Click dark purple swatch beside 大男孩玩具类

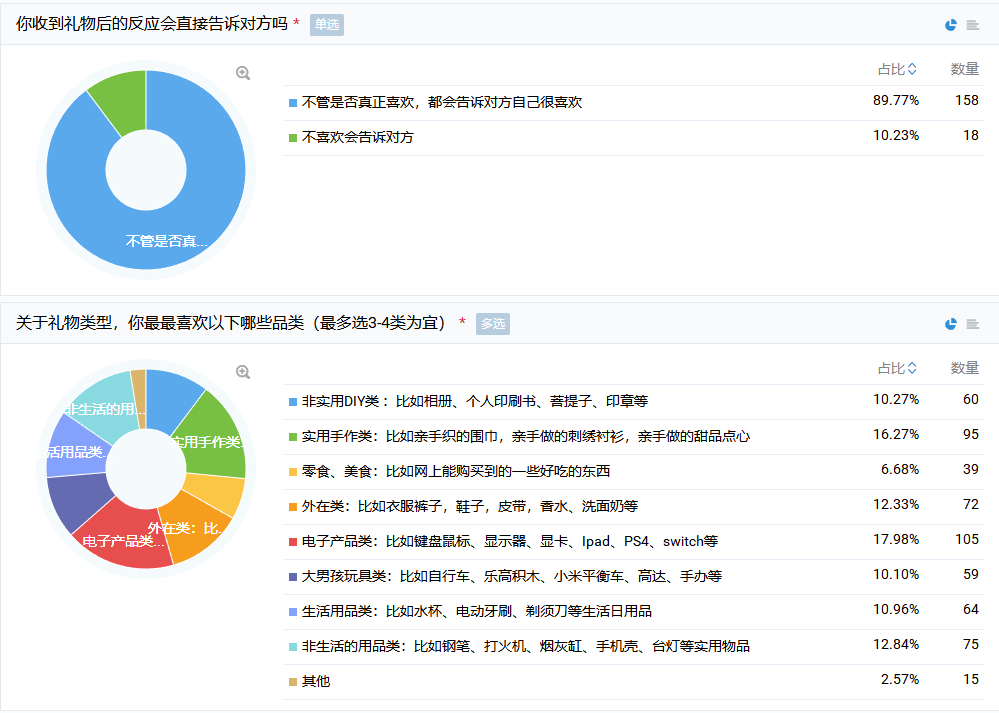(293, 577)
